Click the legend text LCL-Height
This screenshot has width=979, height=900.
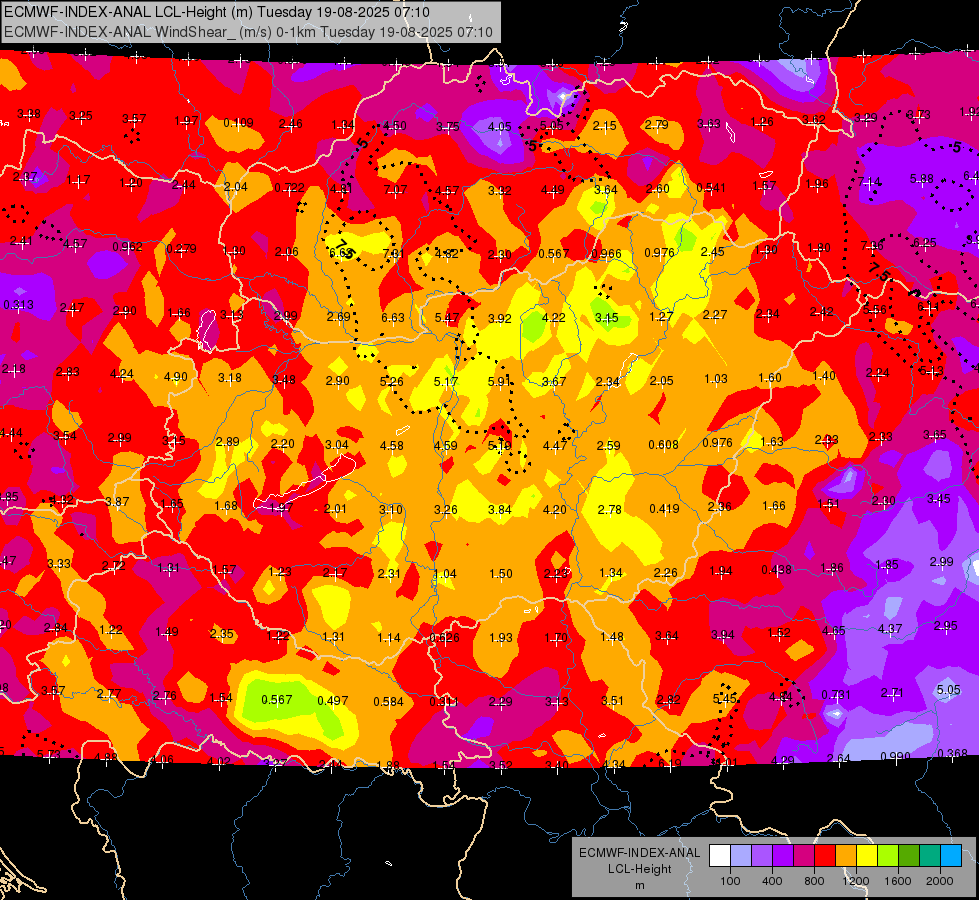coord(639,869)
